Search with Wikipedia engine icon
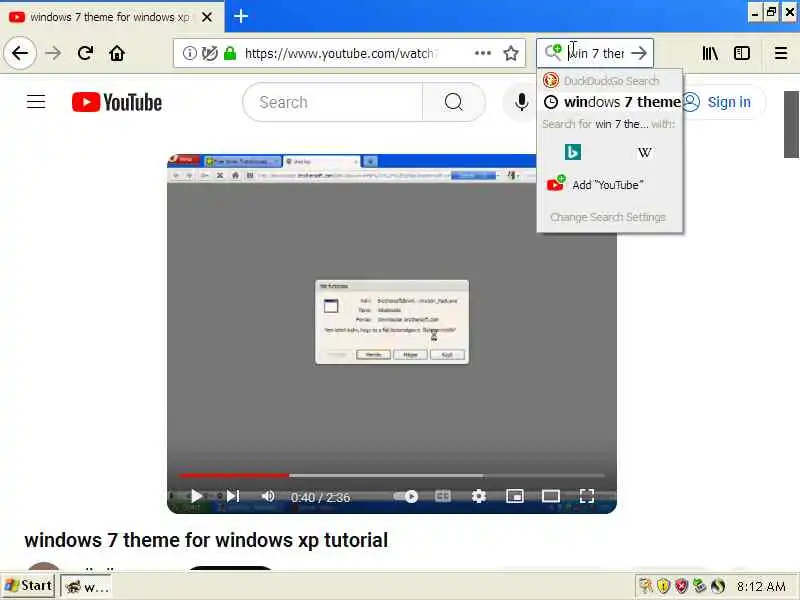 644,152
